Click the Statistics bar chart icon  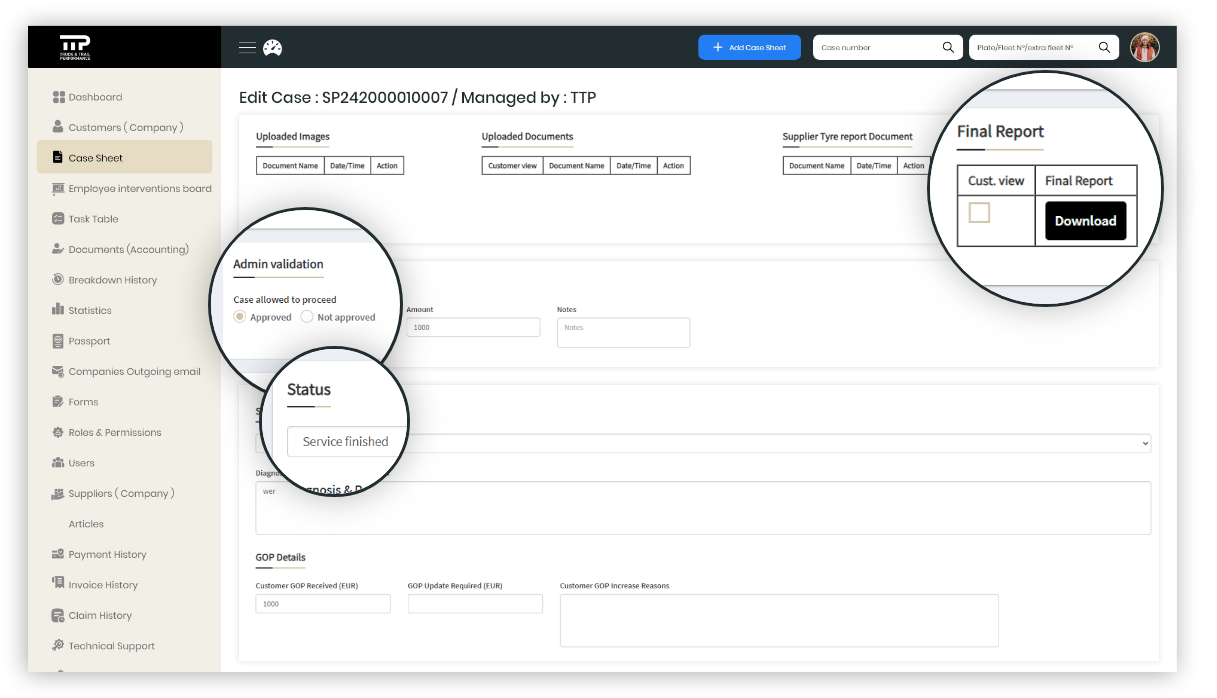point(58,310)
